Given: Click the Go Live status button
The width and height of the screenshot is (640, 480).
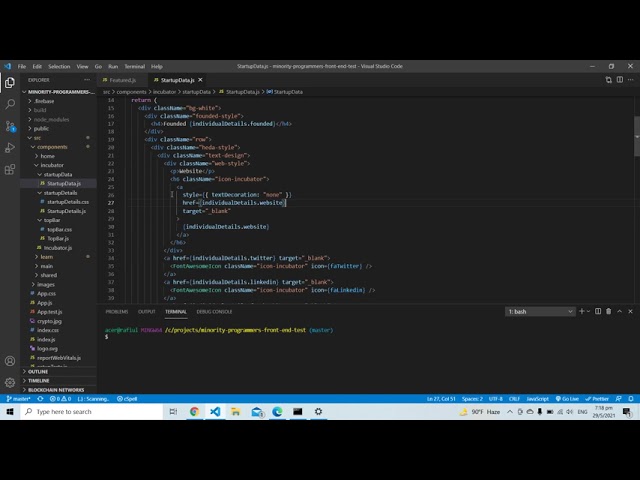Looking at the screenshot, I should [567, 399].
